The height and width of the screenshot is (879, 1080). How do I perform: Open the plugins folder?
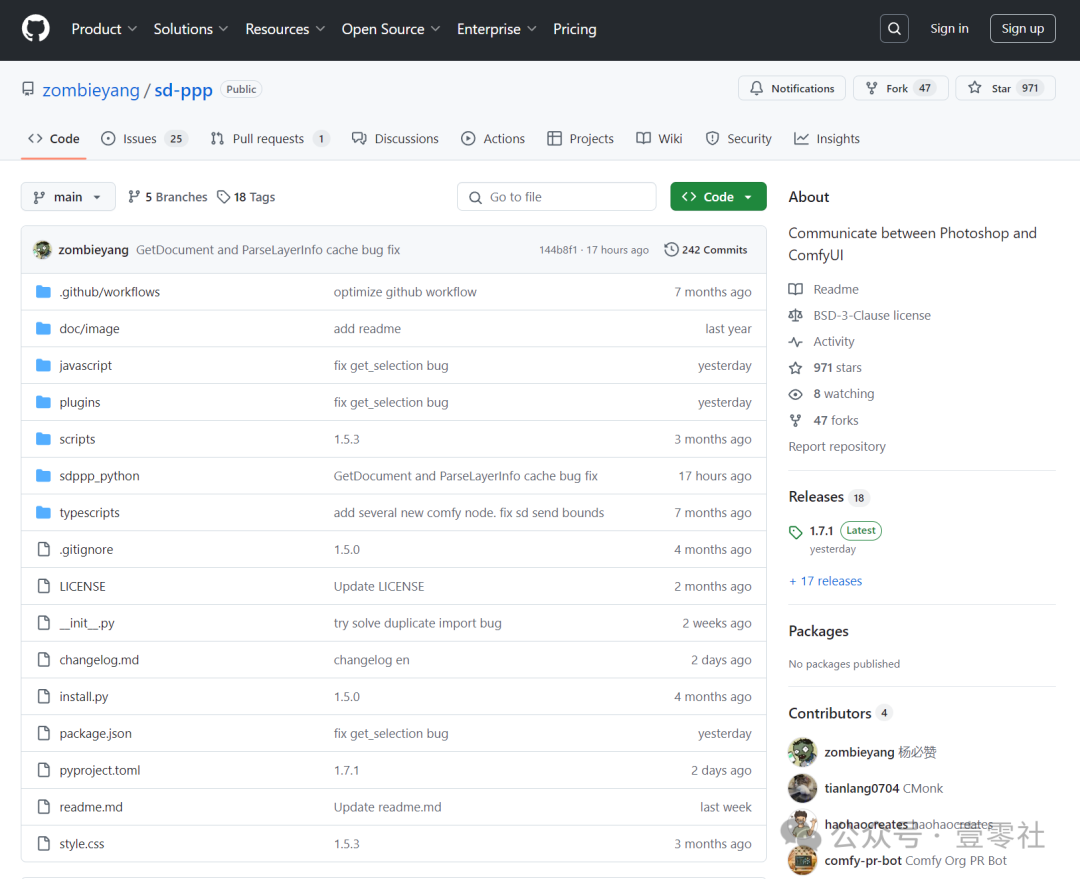[80, 402]
